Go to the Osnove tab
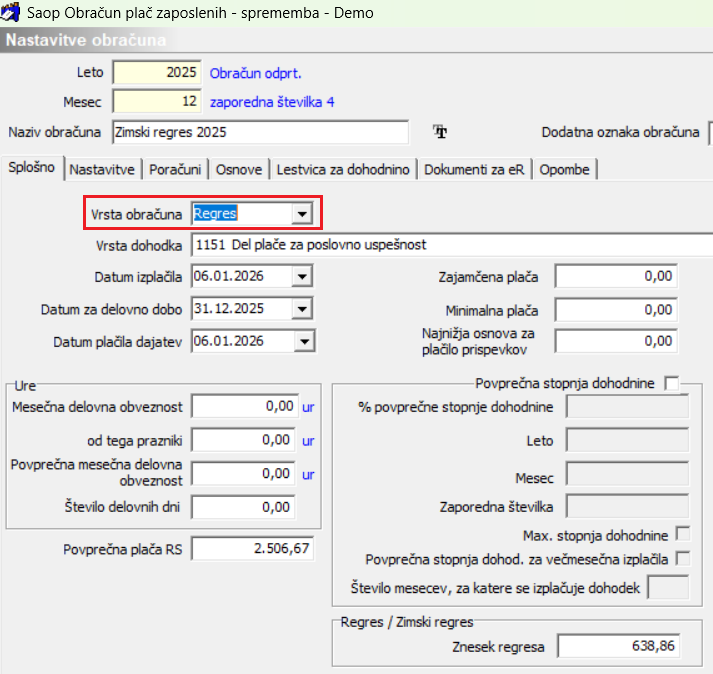Image resolution: width=713 pixels, height=674 pixels. click(x=239, y=170)
